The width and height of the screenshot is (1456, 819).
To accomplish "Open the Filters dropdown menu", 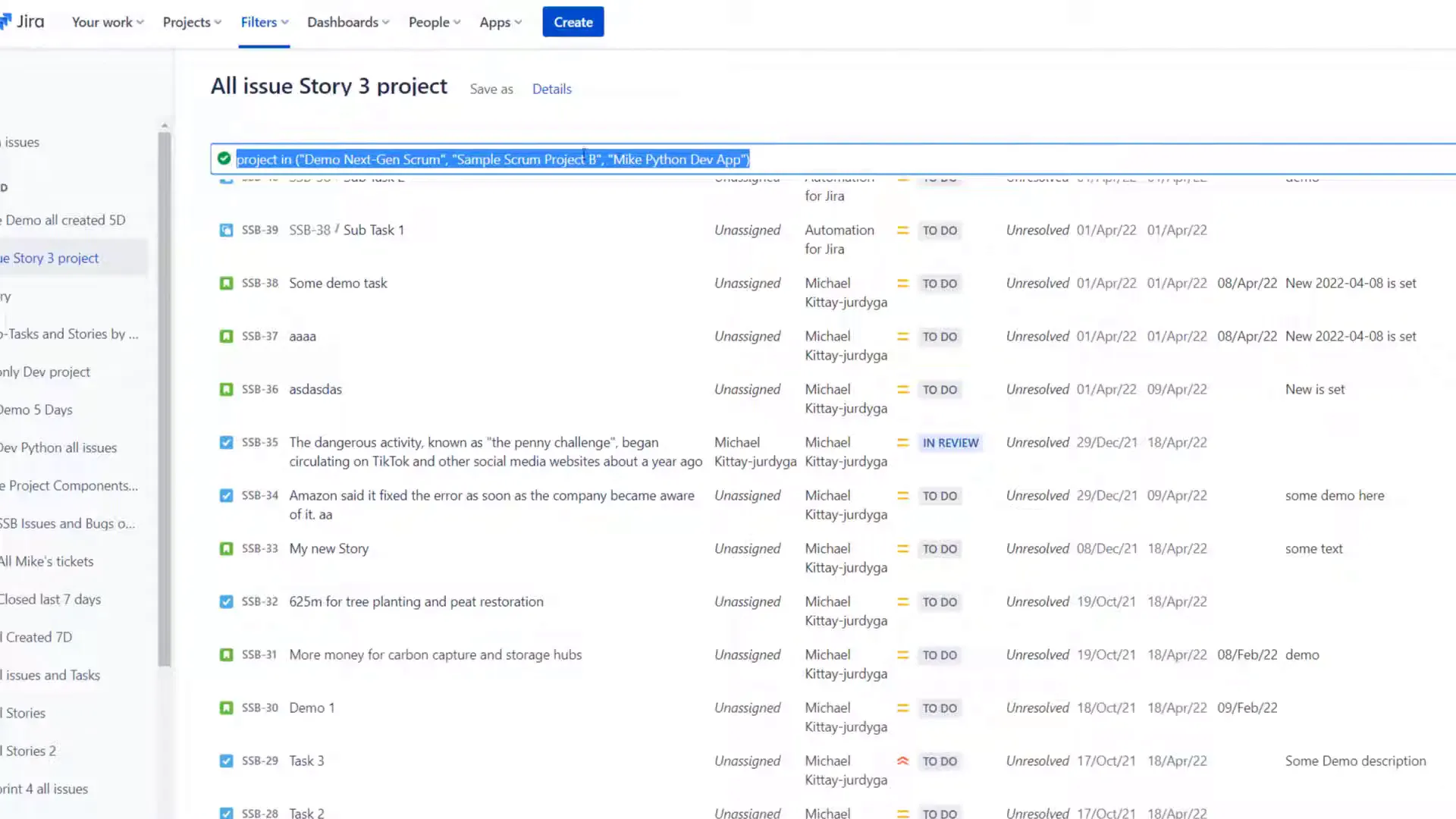I will pyautogui.click(x=264, y=22).
